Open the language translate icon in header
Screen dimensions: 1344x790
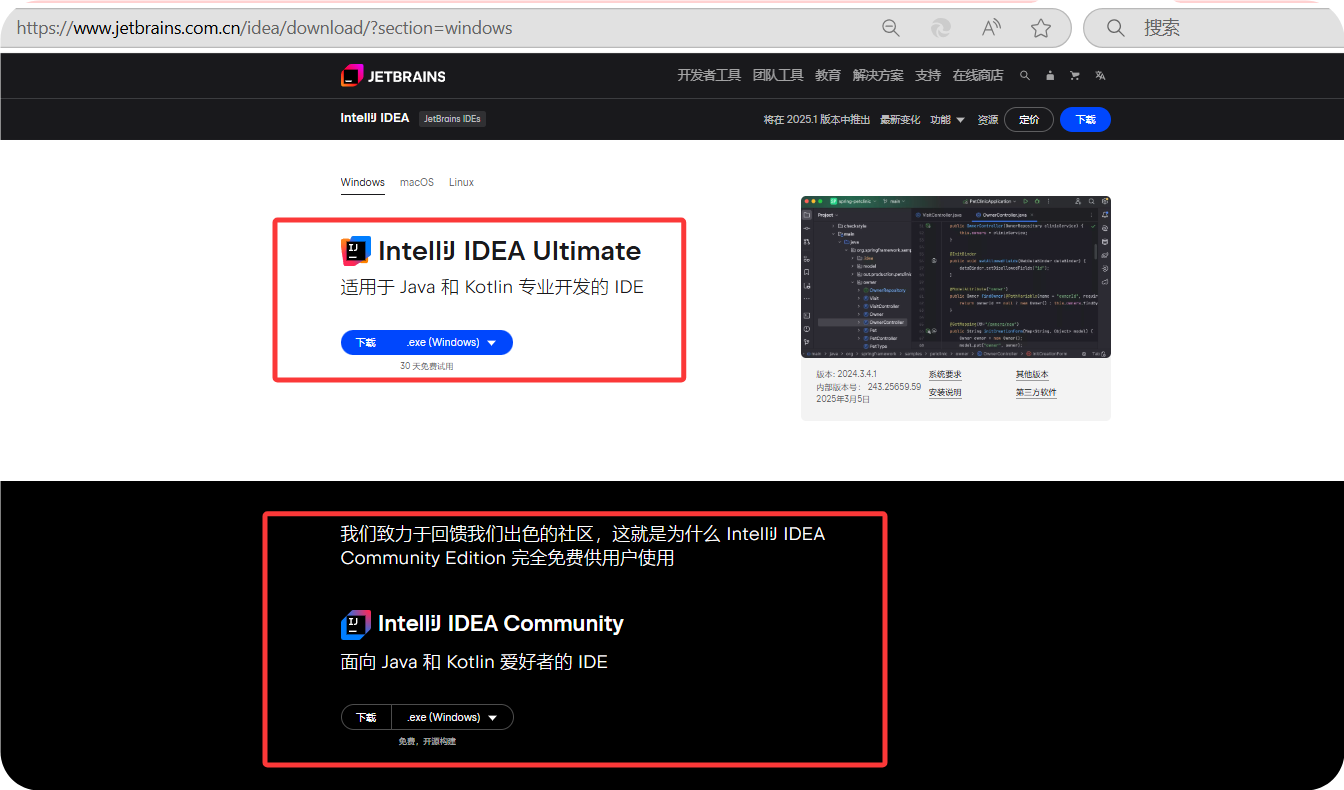point(1100,76)
